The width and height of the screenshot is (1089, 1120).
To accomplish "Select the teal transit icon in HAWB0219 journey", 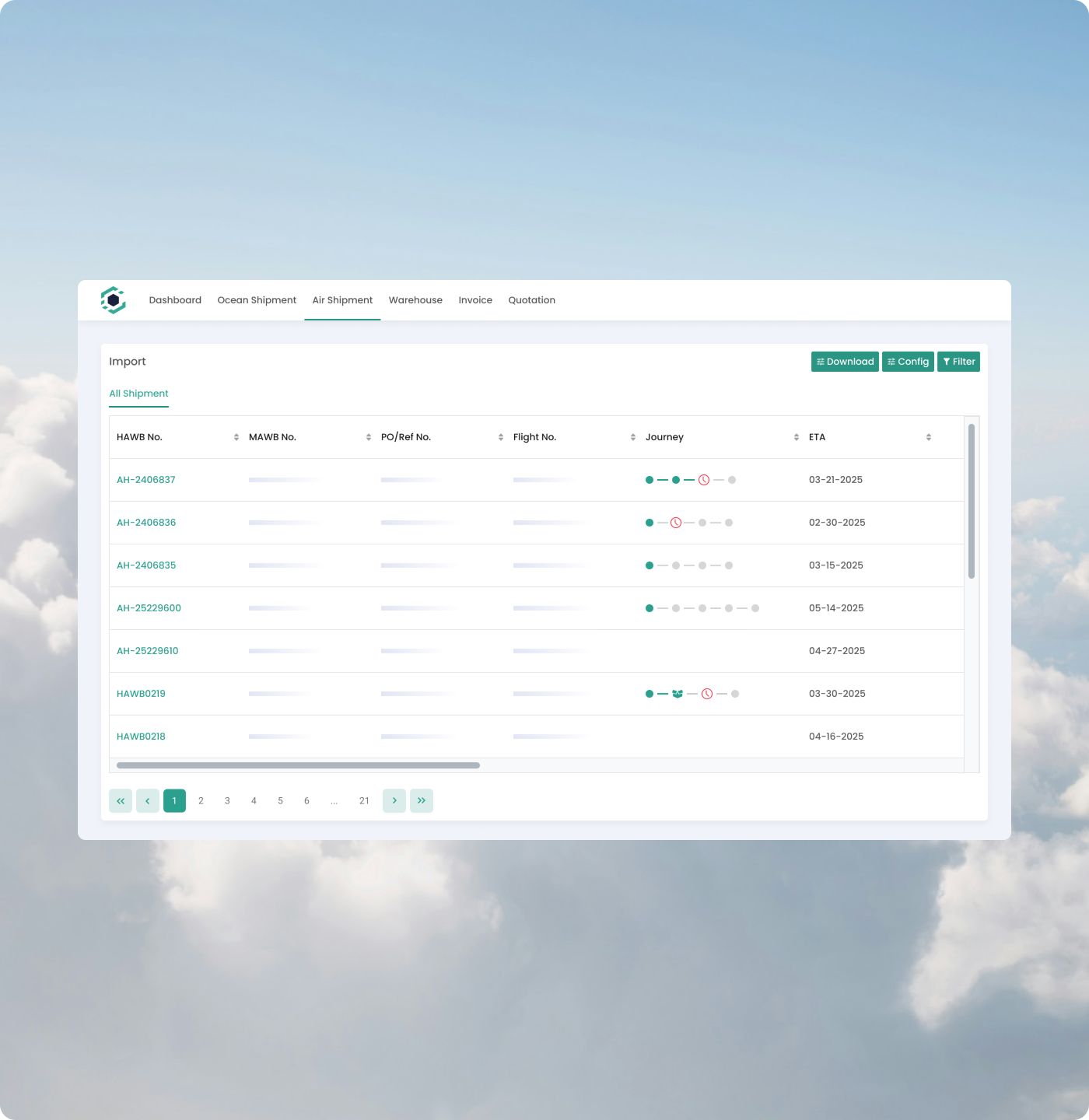I will [678, 693].
